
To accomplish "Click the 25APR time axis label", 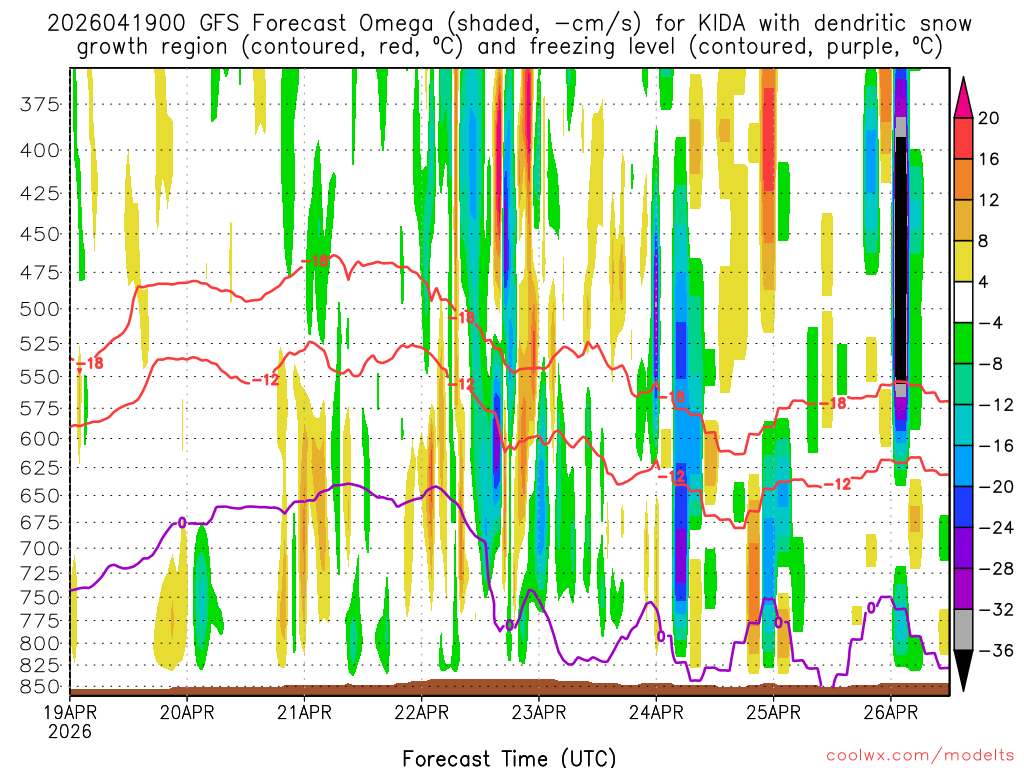I will pyautogui.click(x=773, y=712).
